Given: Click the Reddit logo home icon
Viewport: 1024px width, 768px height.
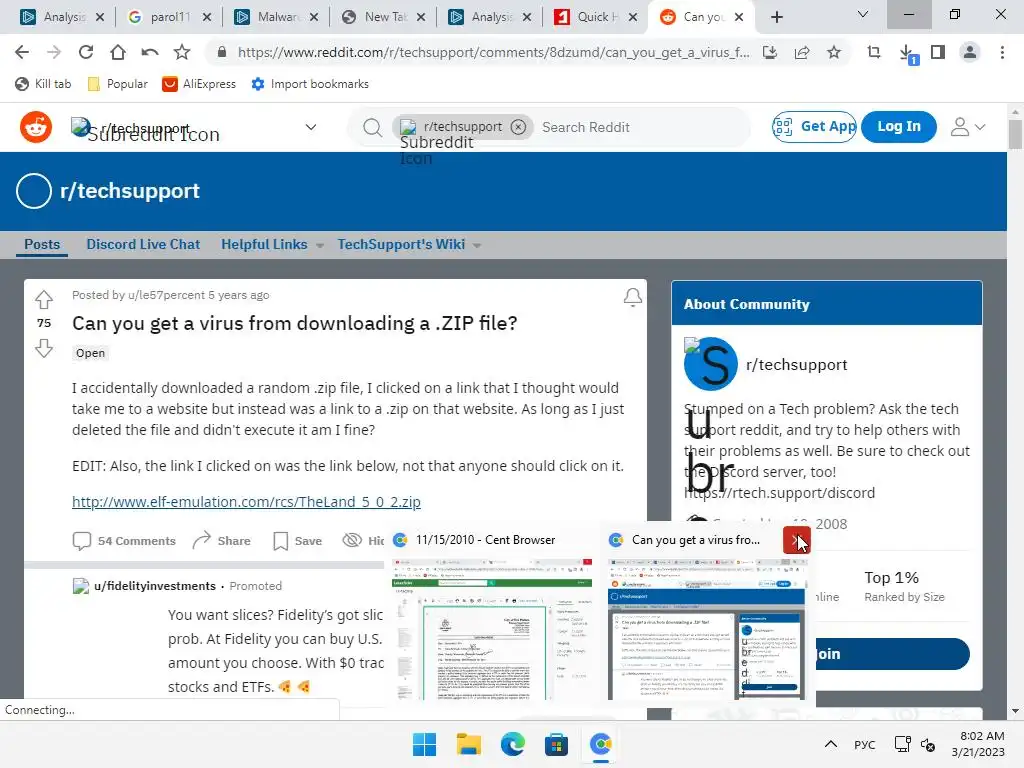Looking at the screenshot, I should pyautogui.click(x=36, y=127).
